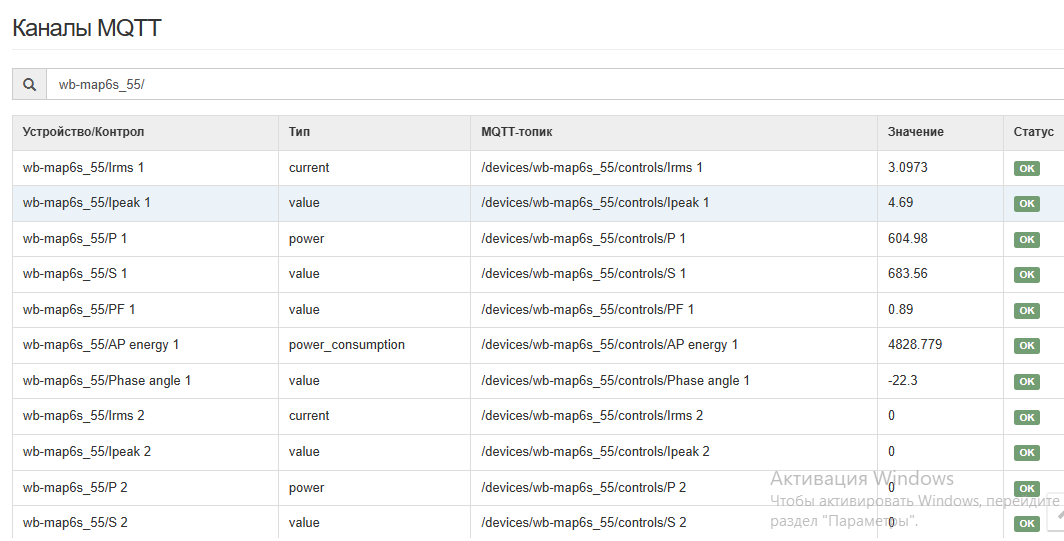Click the Статус column header

(x=1033, y=132)
